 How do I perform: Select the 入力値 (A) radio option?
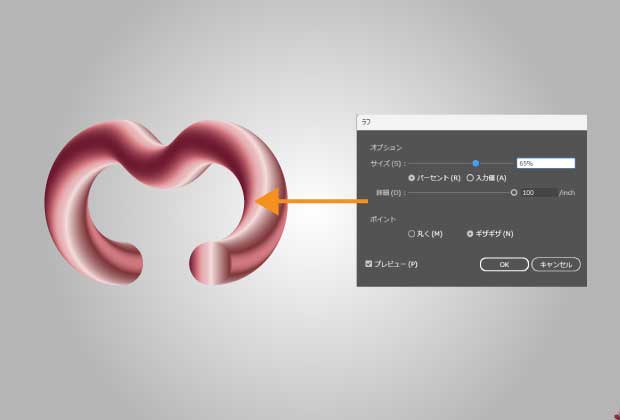pos(472,178)
